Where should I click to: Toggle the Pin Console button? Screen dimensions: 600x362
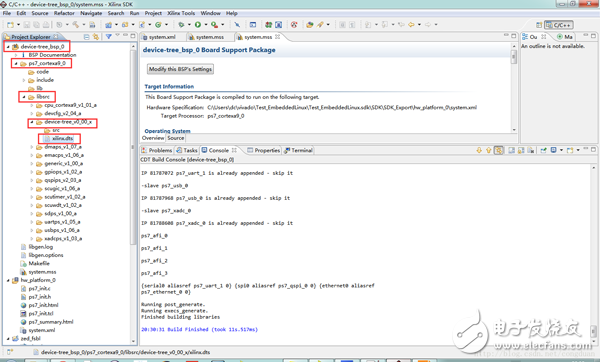point(543,150)
